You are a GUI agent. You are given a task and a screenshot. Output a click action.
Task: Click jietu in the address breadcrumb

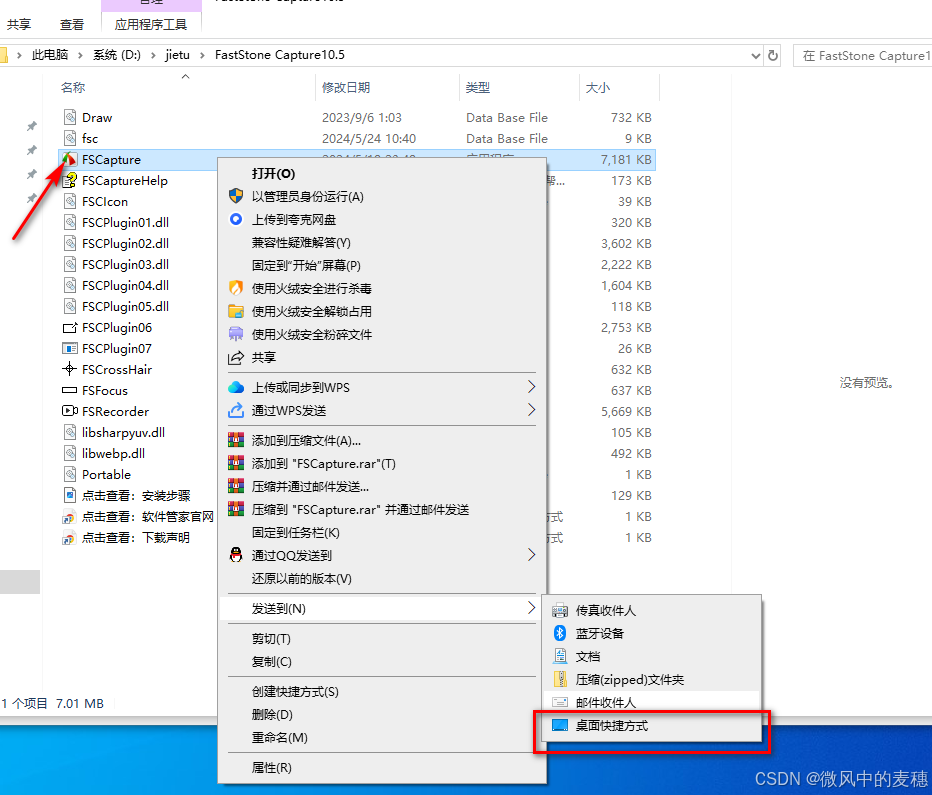[178, 55]
